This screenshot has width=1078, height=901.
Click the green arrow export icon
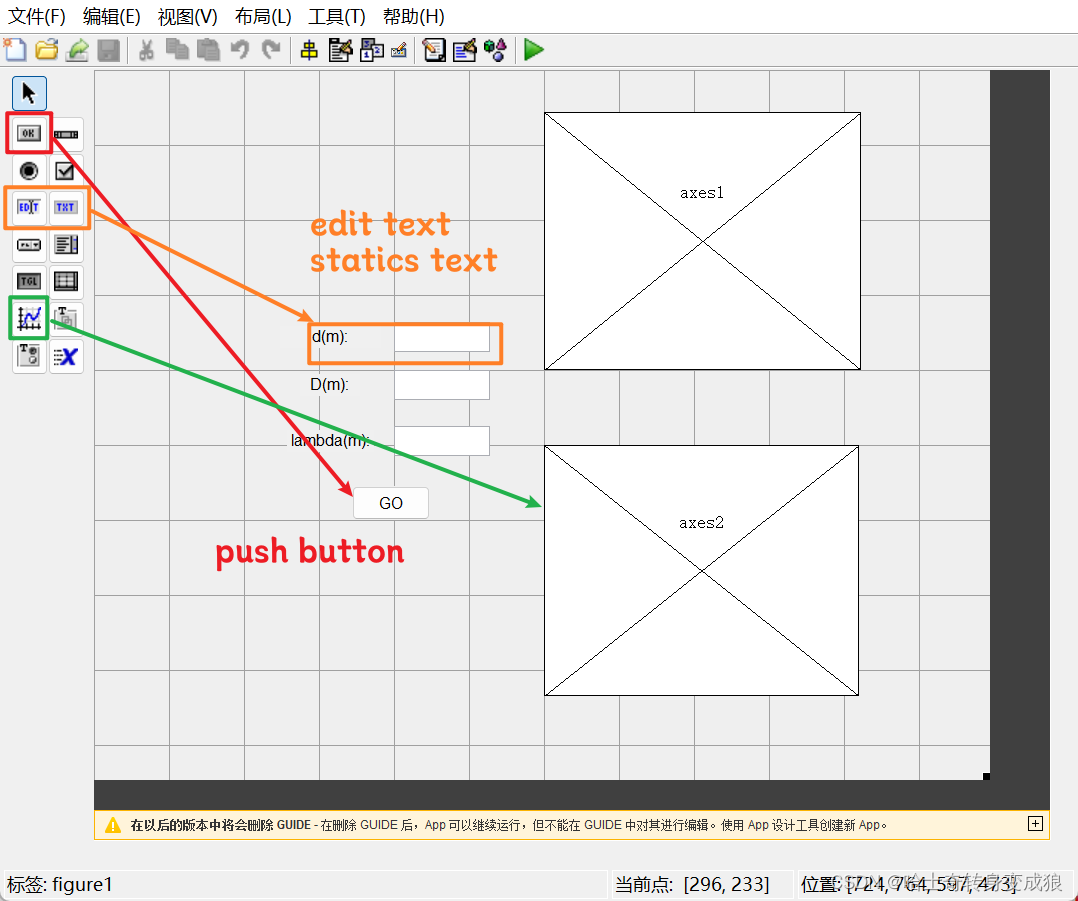(77, 50)
